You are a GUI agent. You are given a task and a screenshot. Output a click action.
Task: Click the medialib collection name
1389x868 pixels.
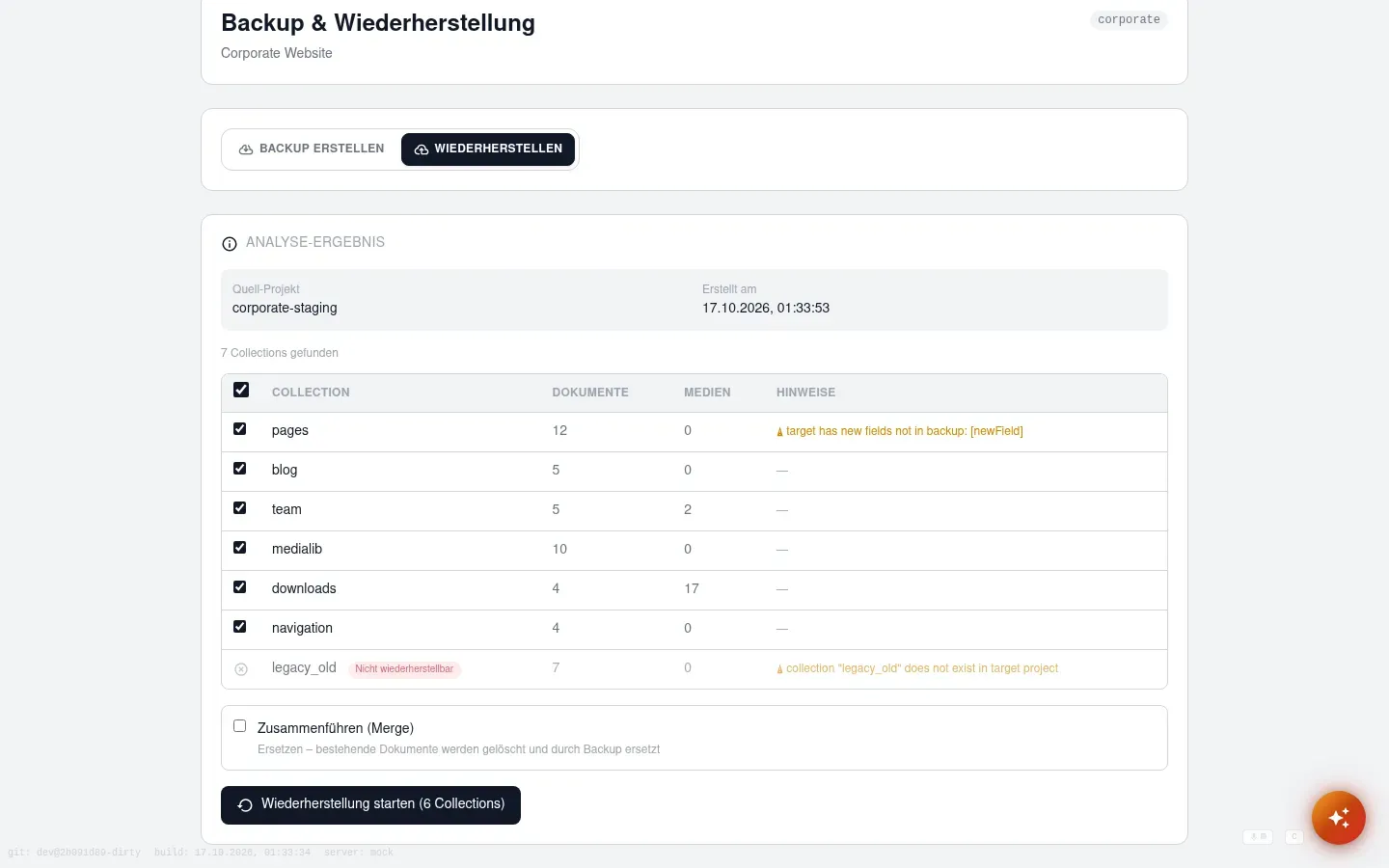tap(297, 549)
